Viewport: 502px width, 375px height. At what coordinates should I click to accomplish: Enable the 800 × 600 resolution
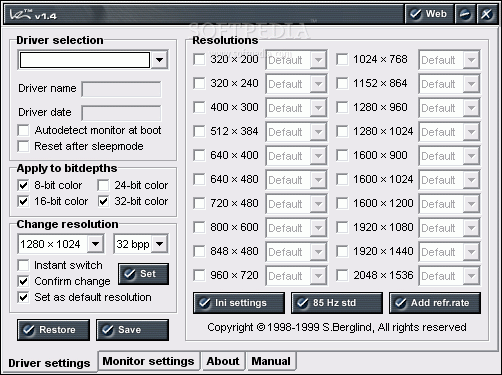(199, 228)
